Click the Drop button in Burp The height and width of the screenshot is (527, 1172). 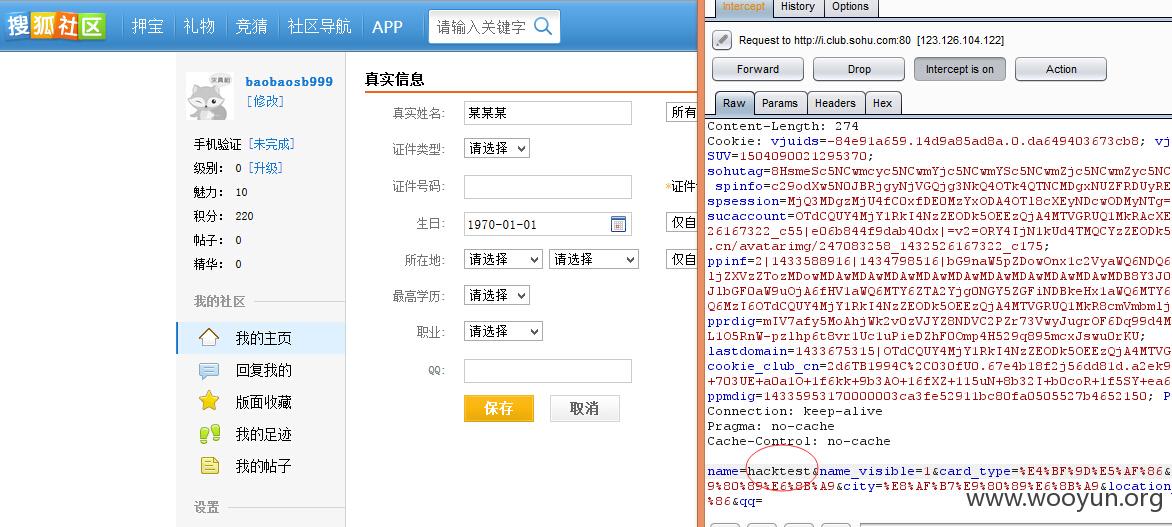coord(859,69)
